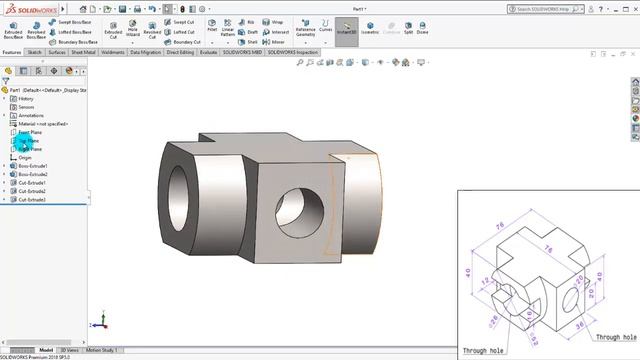
Task: Click the Zoom to Fit magnifier icon
Action: (x=300, y=62)
